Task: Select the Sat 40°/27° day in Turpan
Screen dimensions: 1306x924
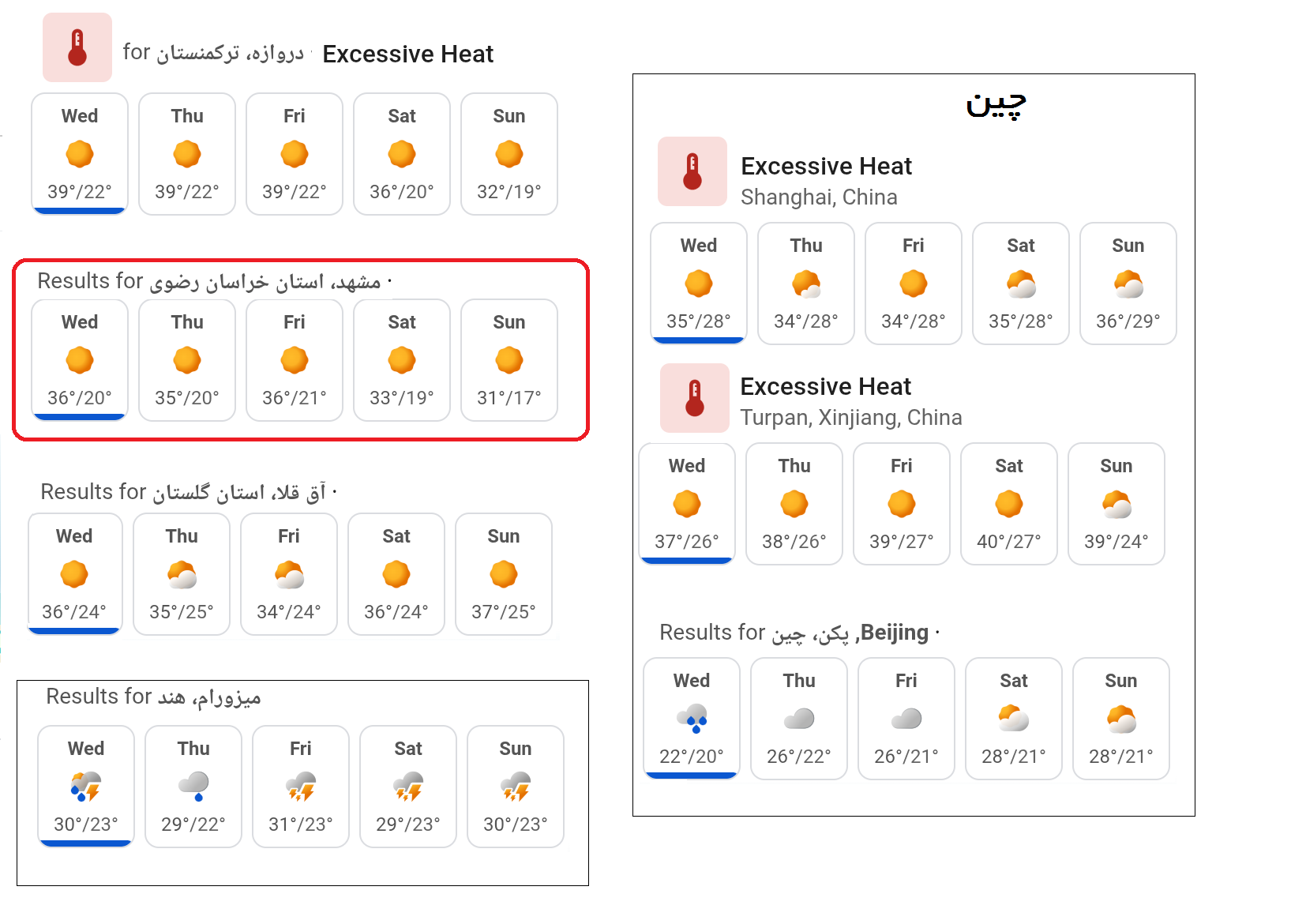Action: click(1009, 504)
